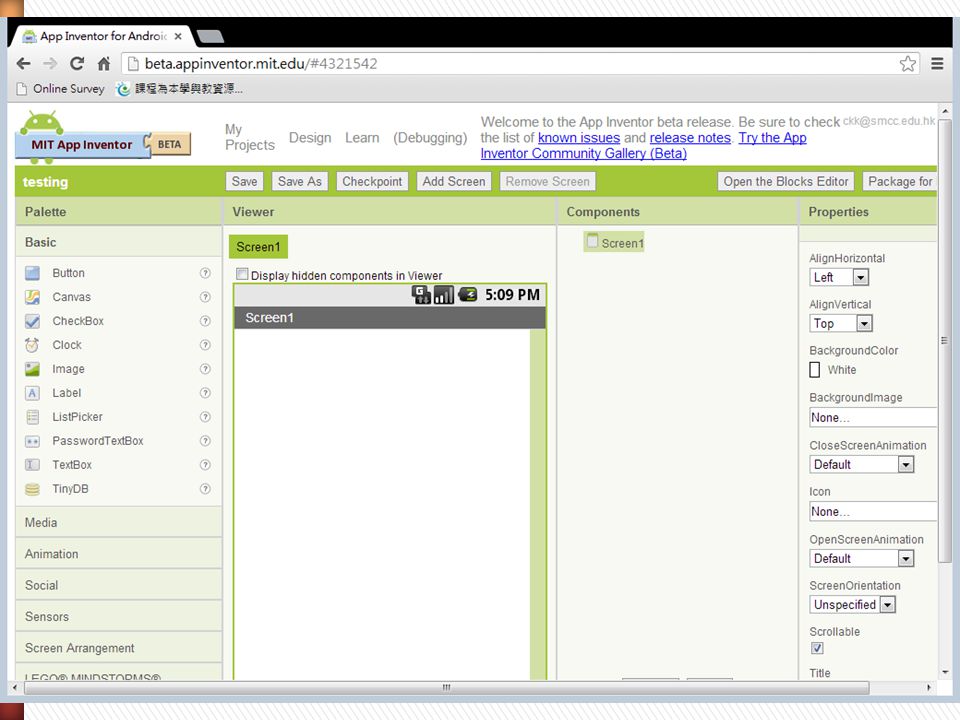Open the AlignHorizontal dropdown
The height and width of the screenshot is (720, 960).
pyautogui.click(x=839, y=277)
